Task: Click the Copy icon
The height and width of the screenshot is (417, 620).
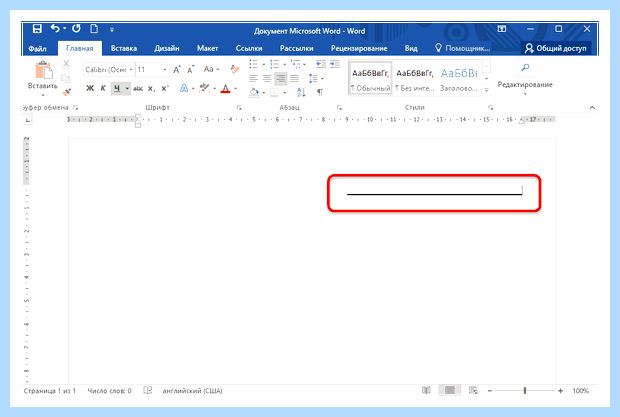Action: [x=66, y=78]
